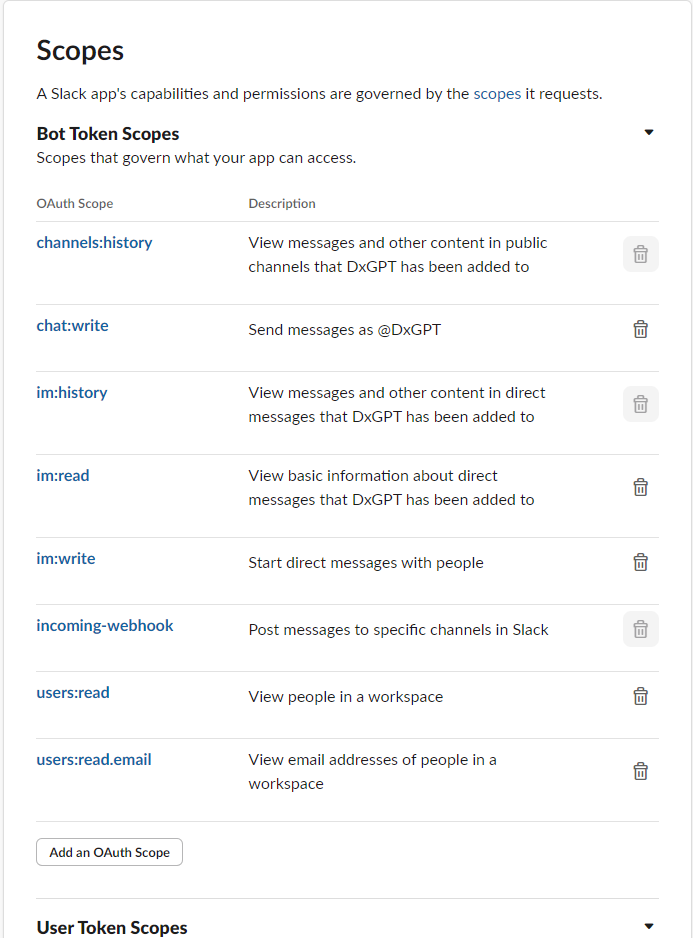Collapse the User Token Scopes section

click(x=649, y=926)
